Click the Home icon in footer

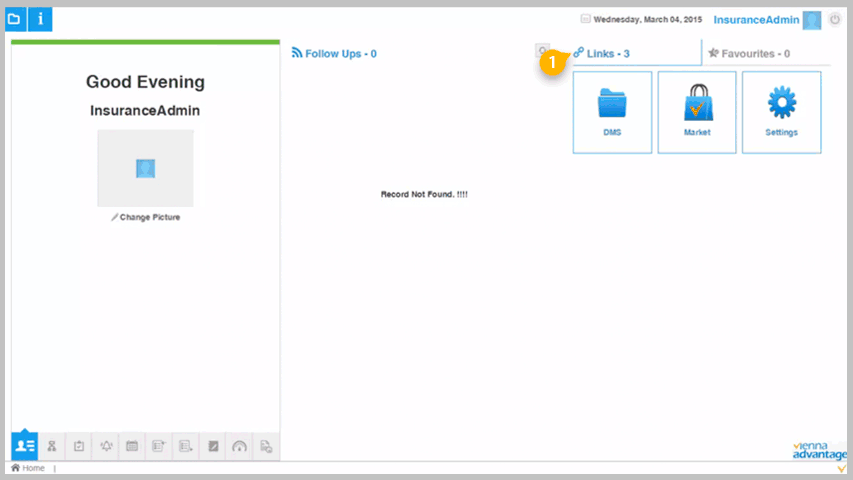[x=15, y=467]
